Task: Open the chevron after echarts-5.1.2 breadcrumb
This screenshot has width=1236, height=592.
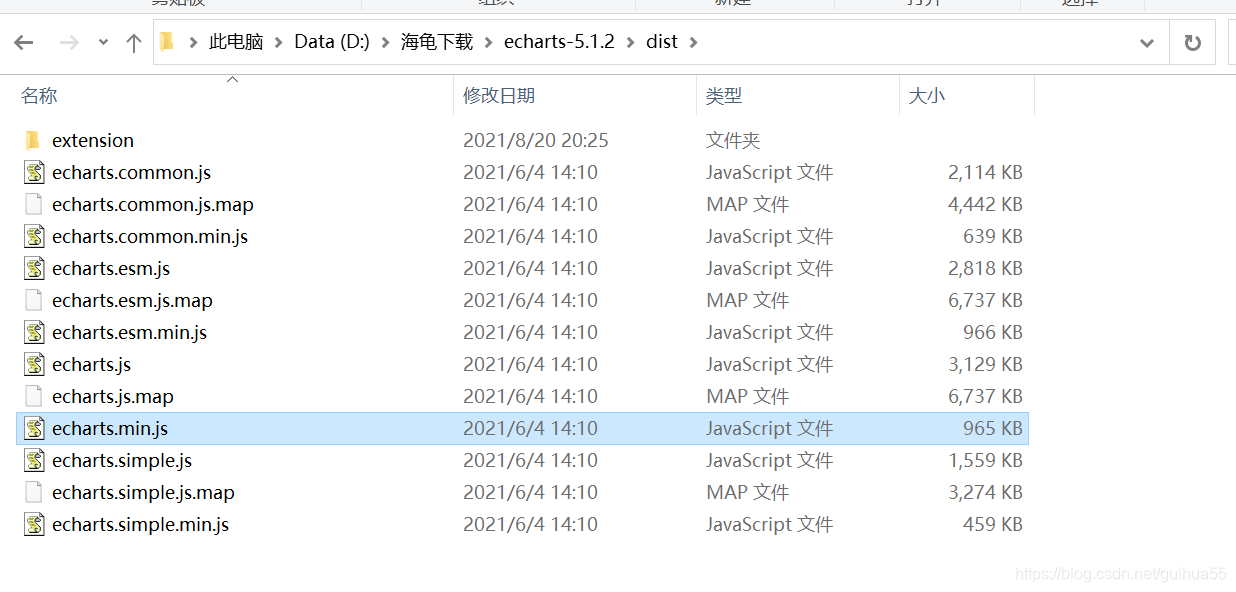Action: [x=630, y=42]
